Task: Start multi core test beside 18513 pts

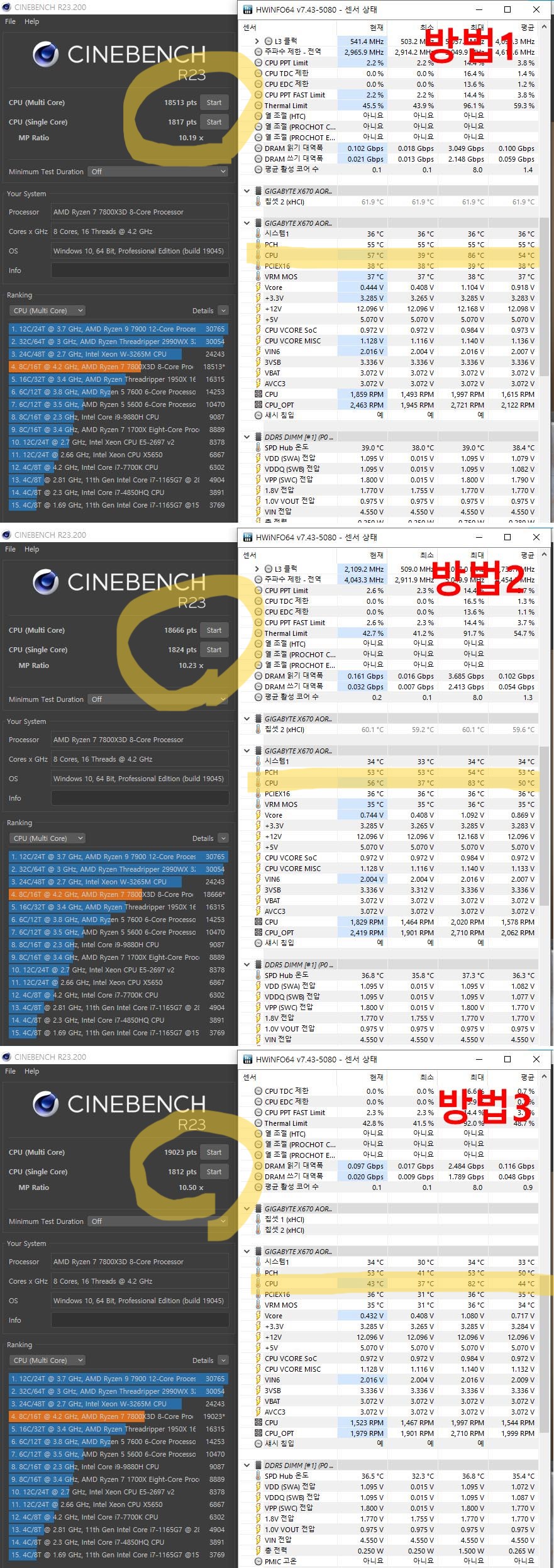Action: (x=214, y=103)
